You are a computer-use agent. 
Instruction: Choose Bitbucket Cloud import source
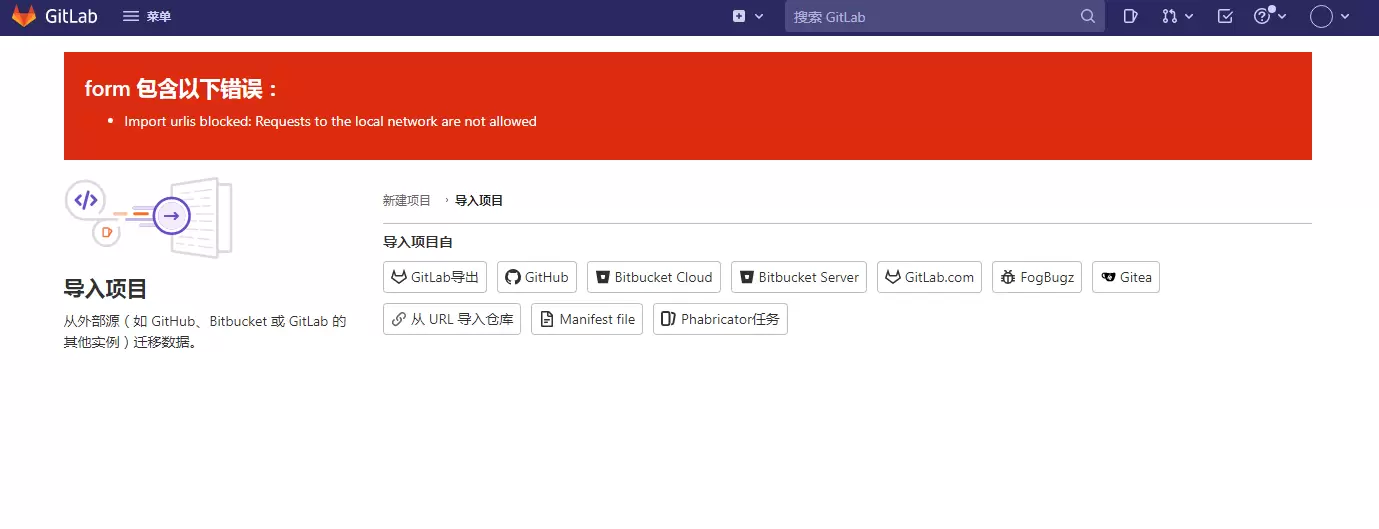654,277
